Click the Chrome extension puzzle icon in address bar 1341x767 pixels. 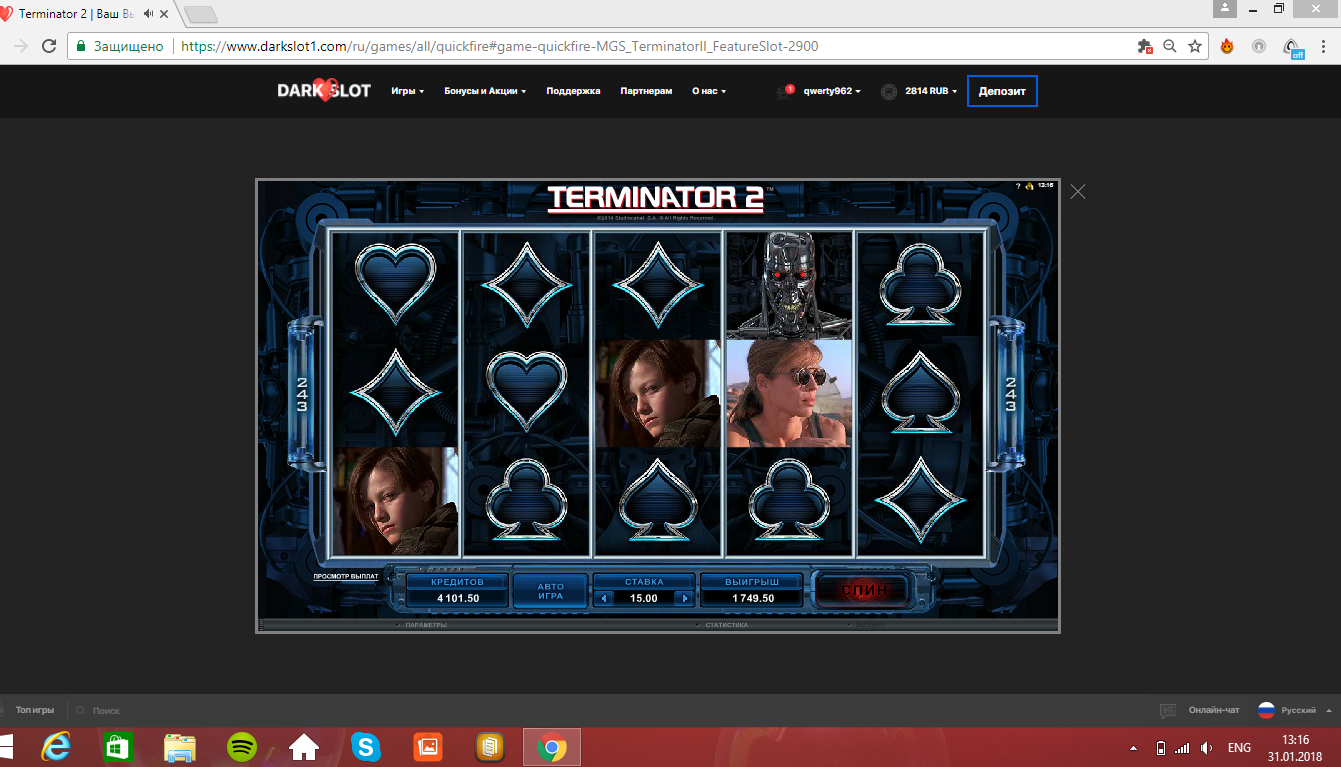[1146, 46]
